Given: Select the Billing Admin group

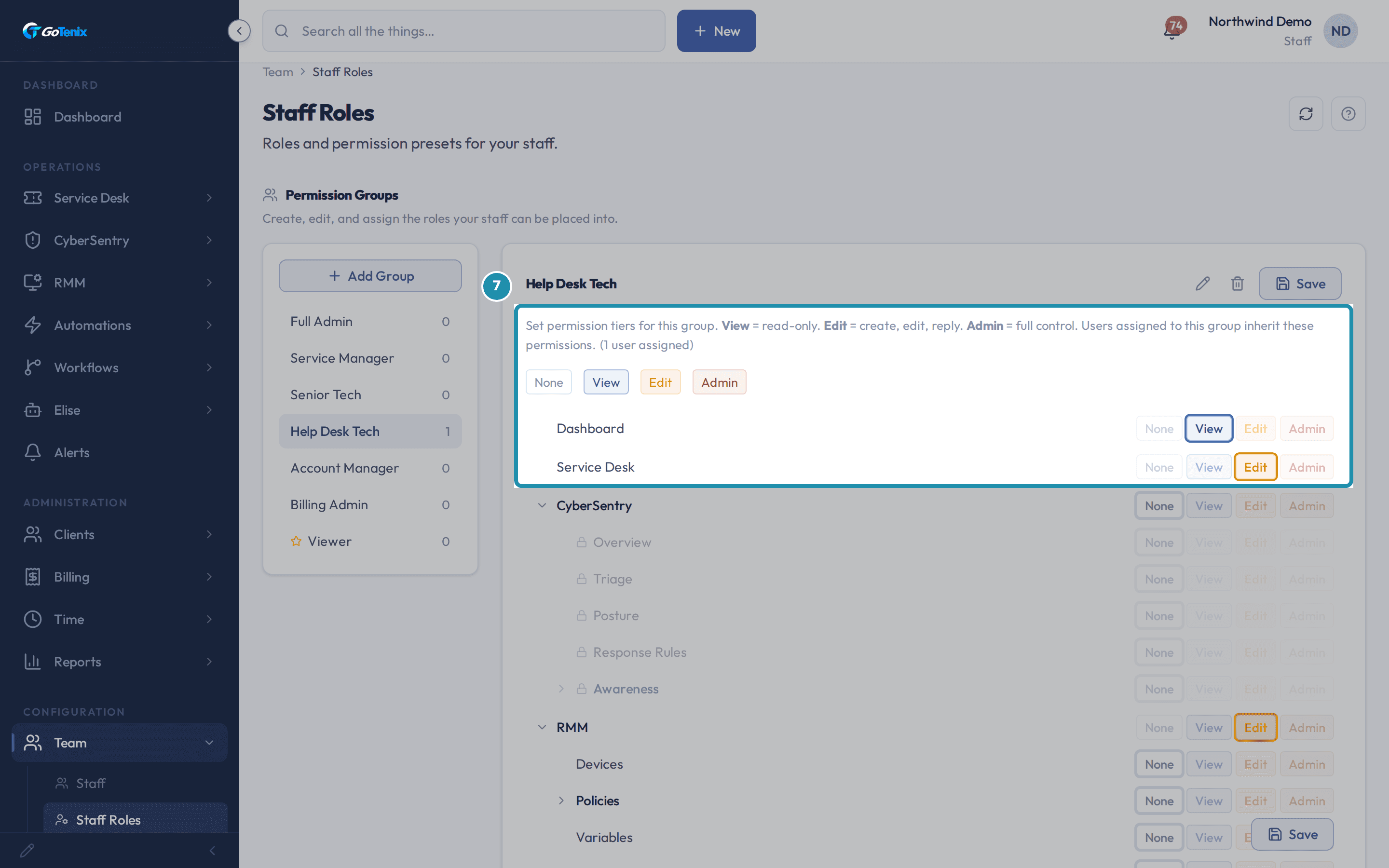Looking at the screenshot, I should pos(370,504).
